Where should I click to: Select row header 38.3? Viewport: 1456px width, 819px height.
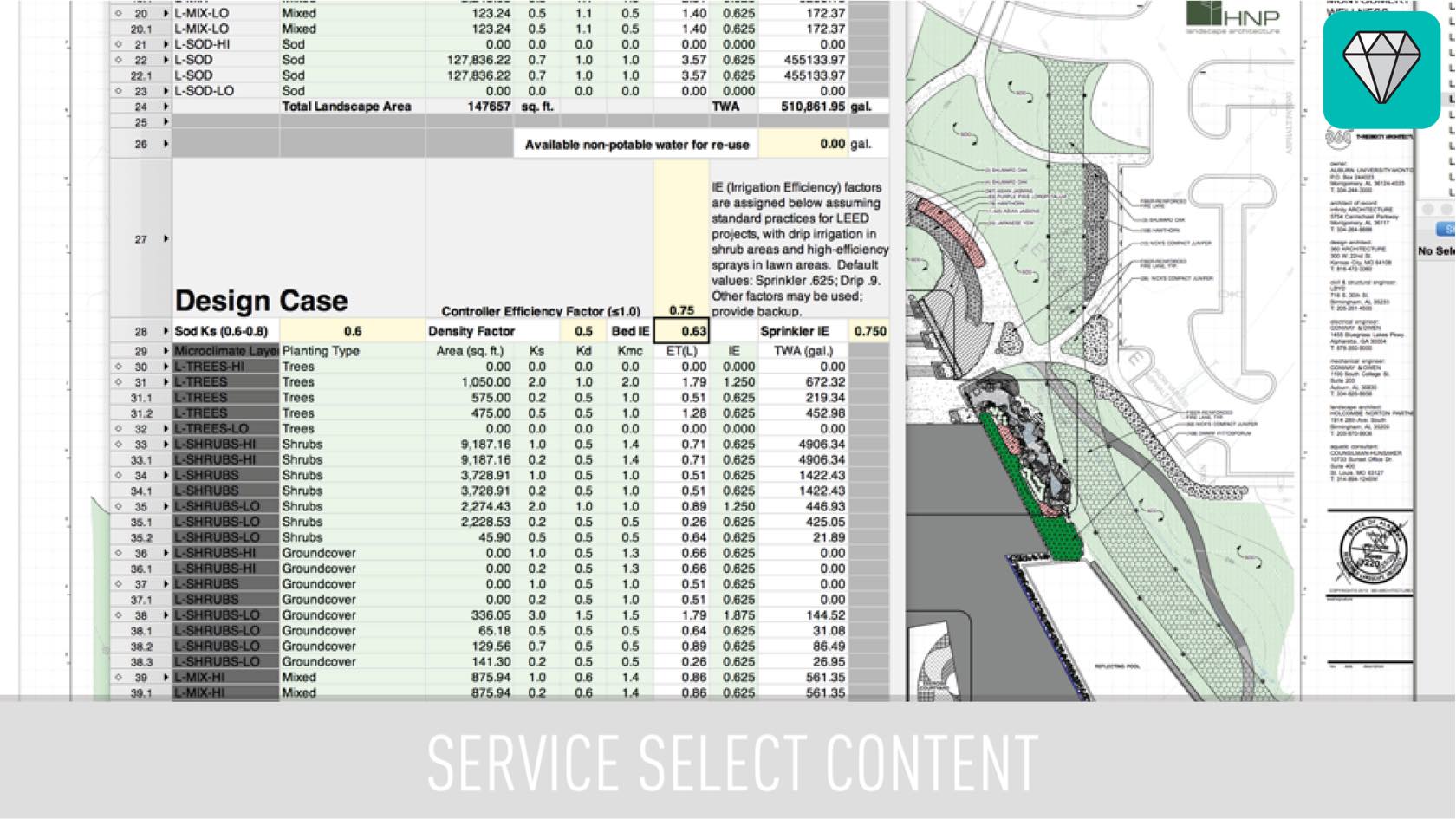pos(141,662)
